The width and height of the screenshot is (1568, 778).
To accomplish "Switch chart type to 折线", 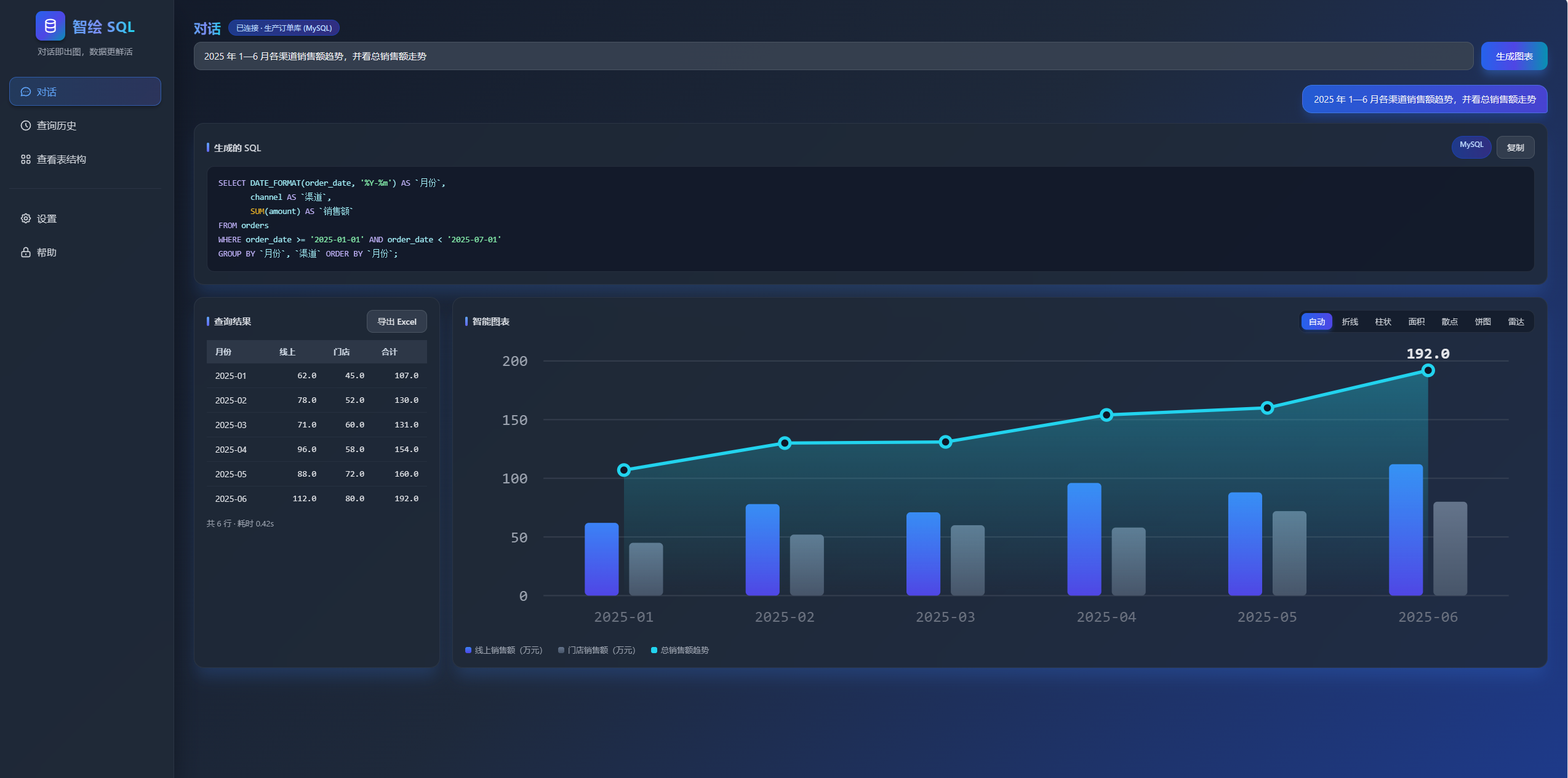I will [1350, 322].
